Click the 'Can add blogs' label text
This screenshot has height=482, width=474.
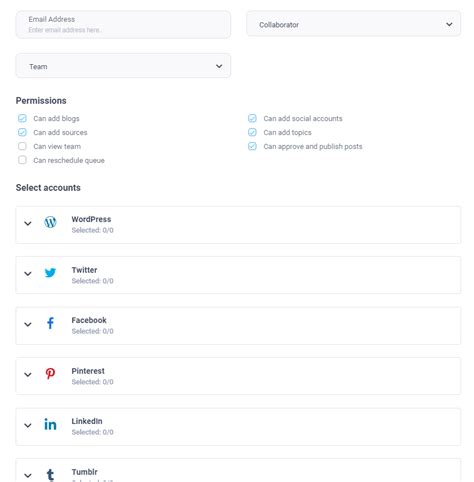coord(56,118)
